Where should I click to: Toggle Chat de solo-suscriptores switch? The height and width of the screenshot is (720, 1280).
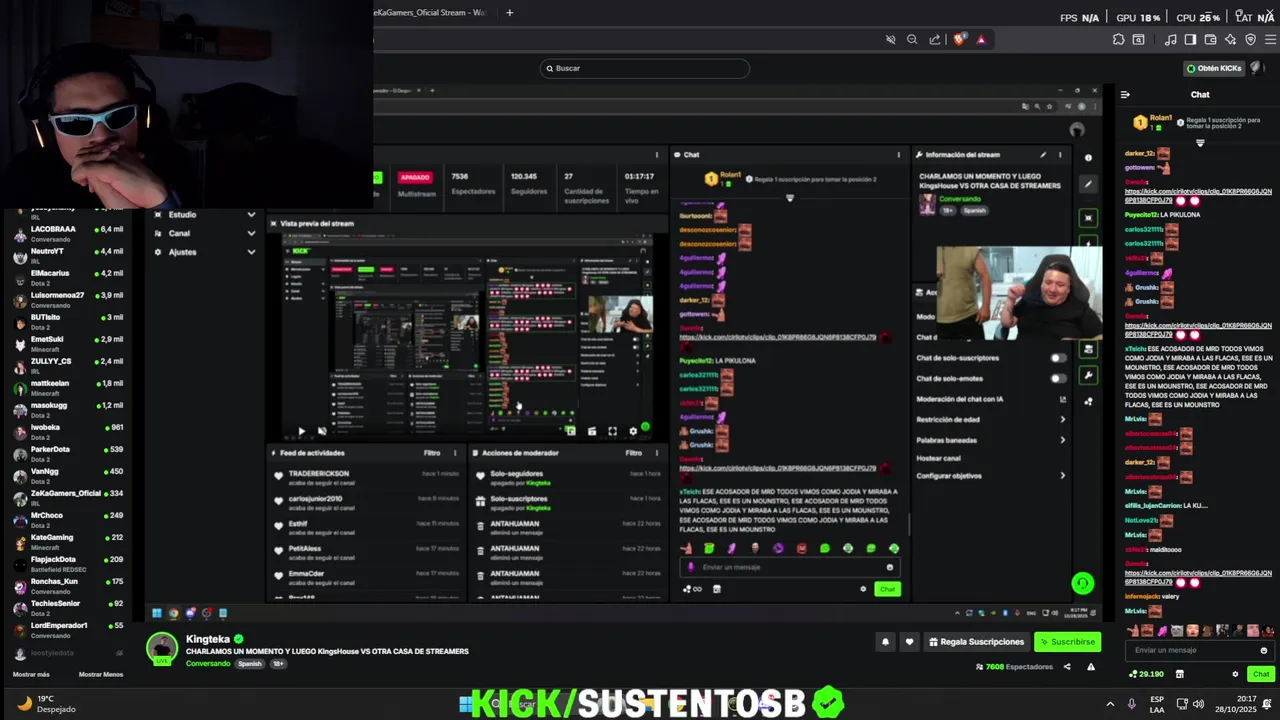coord(1058,358)
